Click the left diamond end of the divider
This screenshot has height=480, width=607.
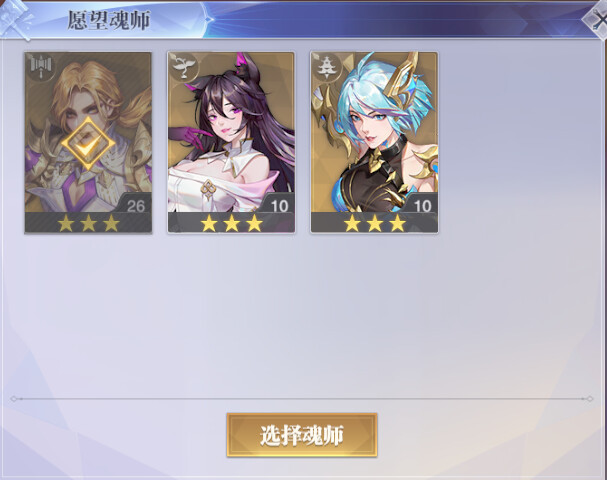14,398
